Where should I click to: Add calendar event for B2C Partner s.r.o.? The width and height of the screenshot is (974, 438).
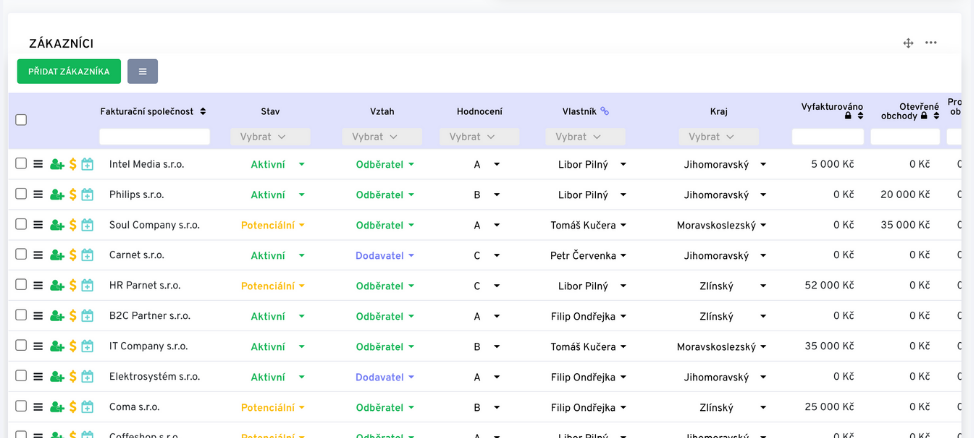click(x=88, y=316)
